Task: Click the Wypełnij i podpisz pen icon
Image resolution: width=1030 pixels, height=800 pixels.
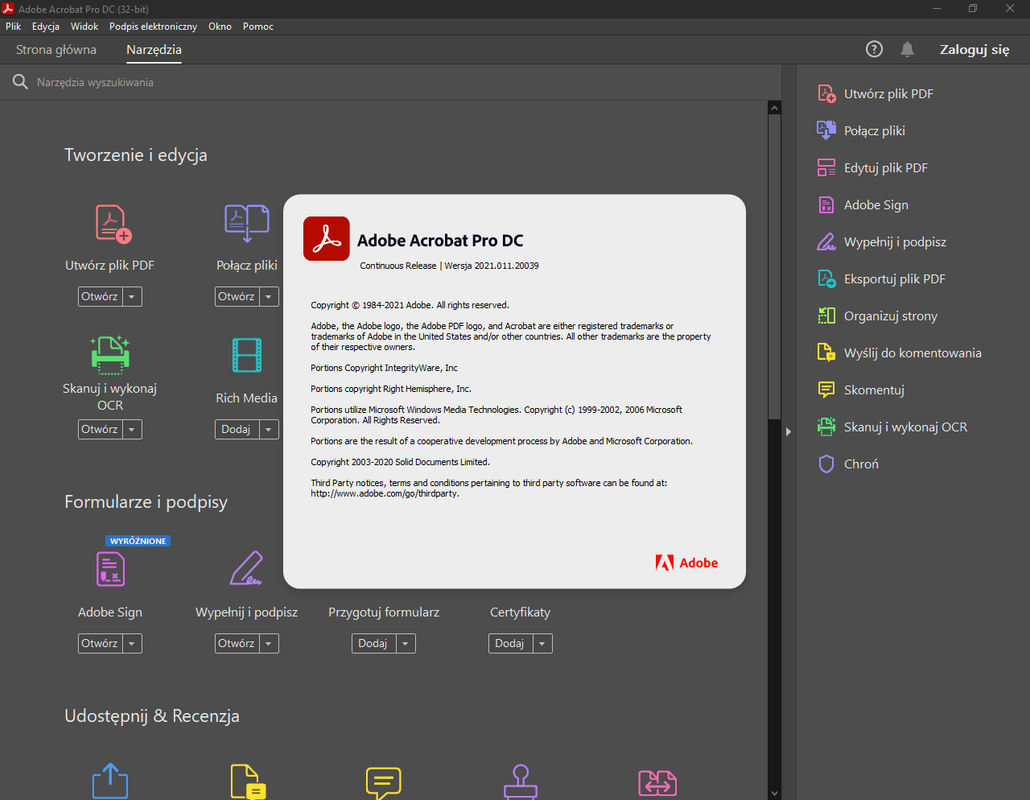Action: 247,568
